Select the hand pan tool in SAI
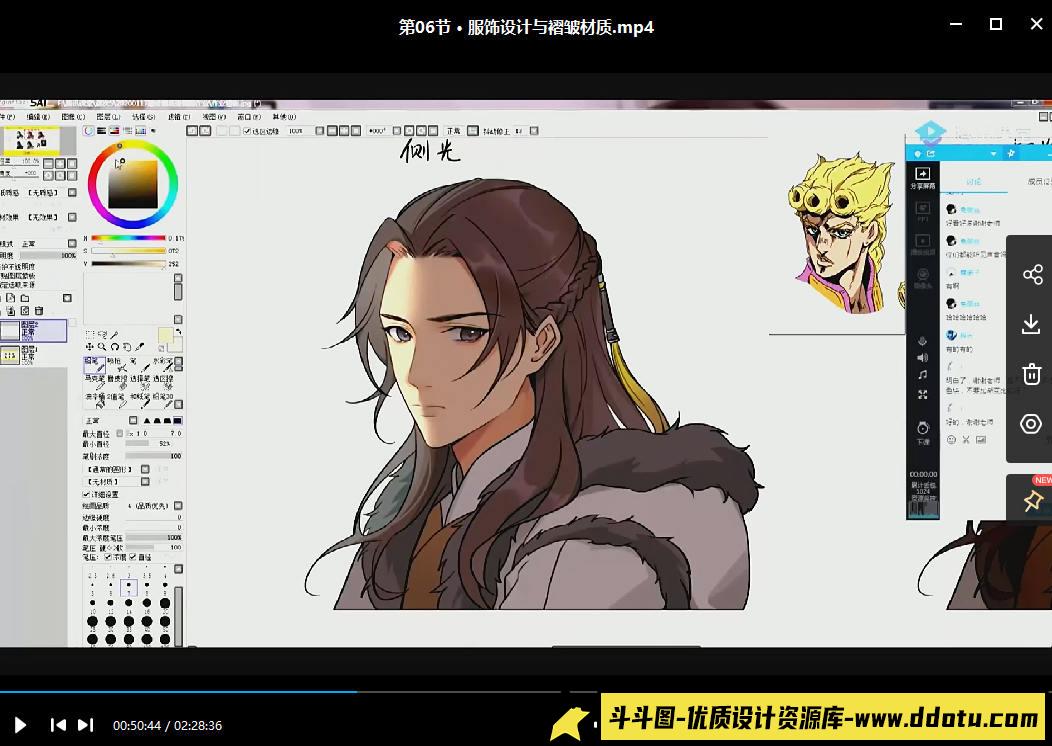Viewport: 1052px width, 746px height. tap(127, 347)
